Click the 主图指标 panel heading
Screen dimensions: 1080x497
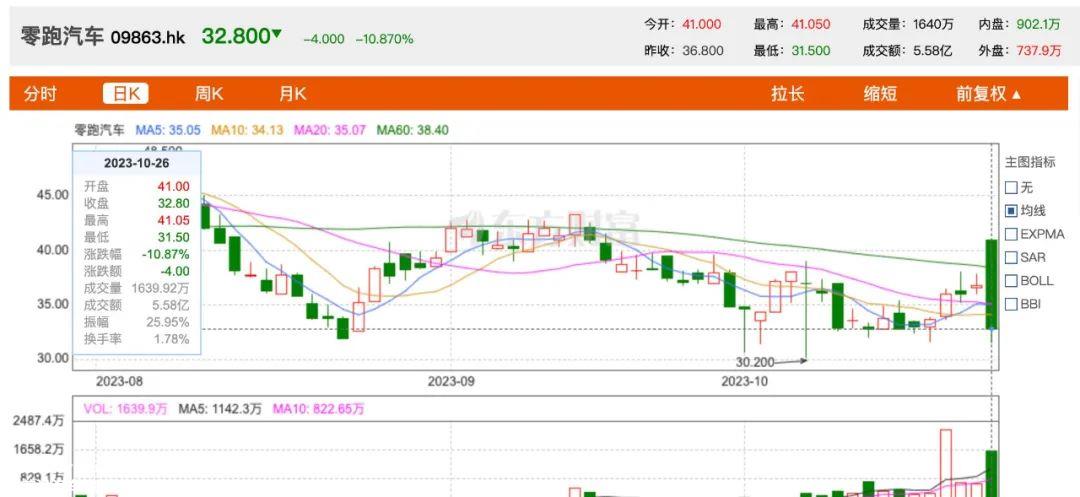coord(1030,162)
